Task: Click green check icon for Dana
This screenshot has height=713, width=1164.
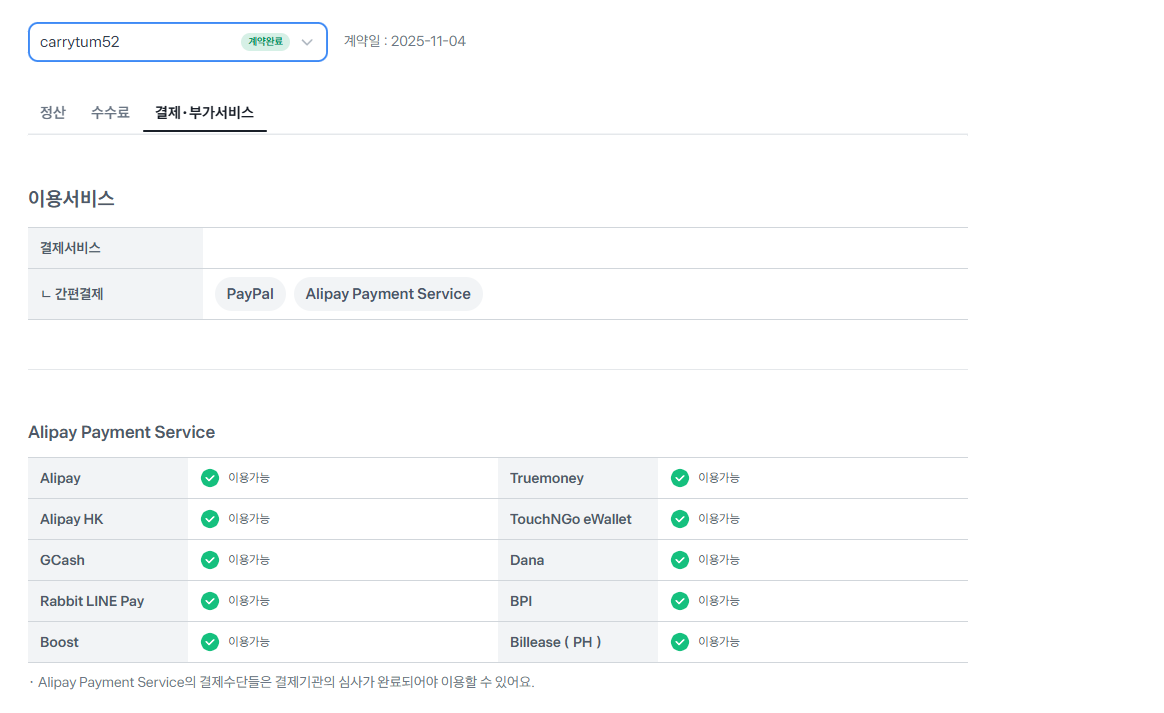Action: 680,559
